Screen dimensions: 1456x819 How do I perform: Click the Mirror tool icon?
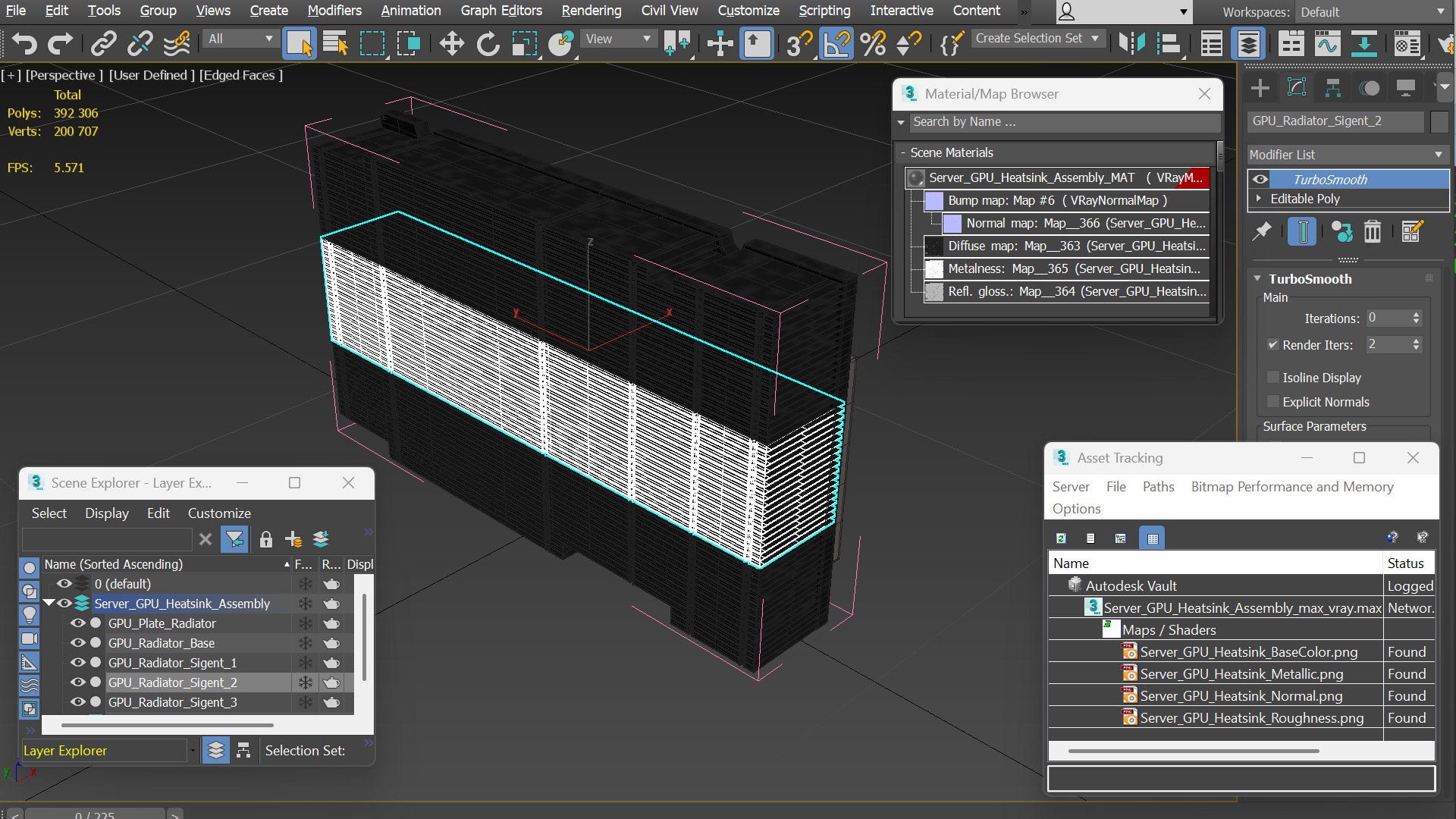tap(1131, 43)
